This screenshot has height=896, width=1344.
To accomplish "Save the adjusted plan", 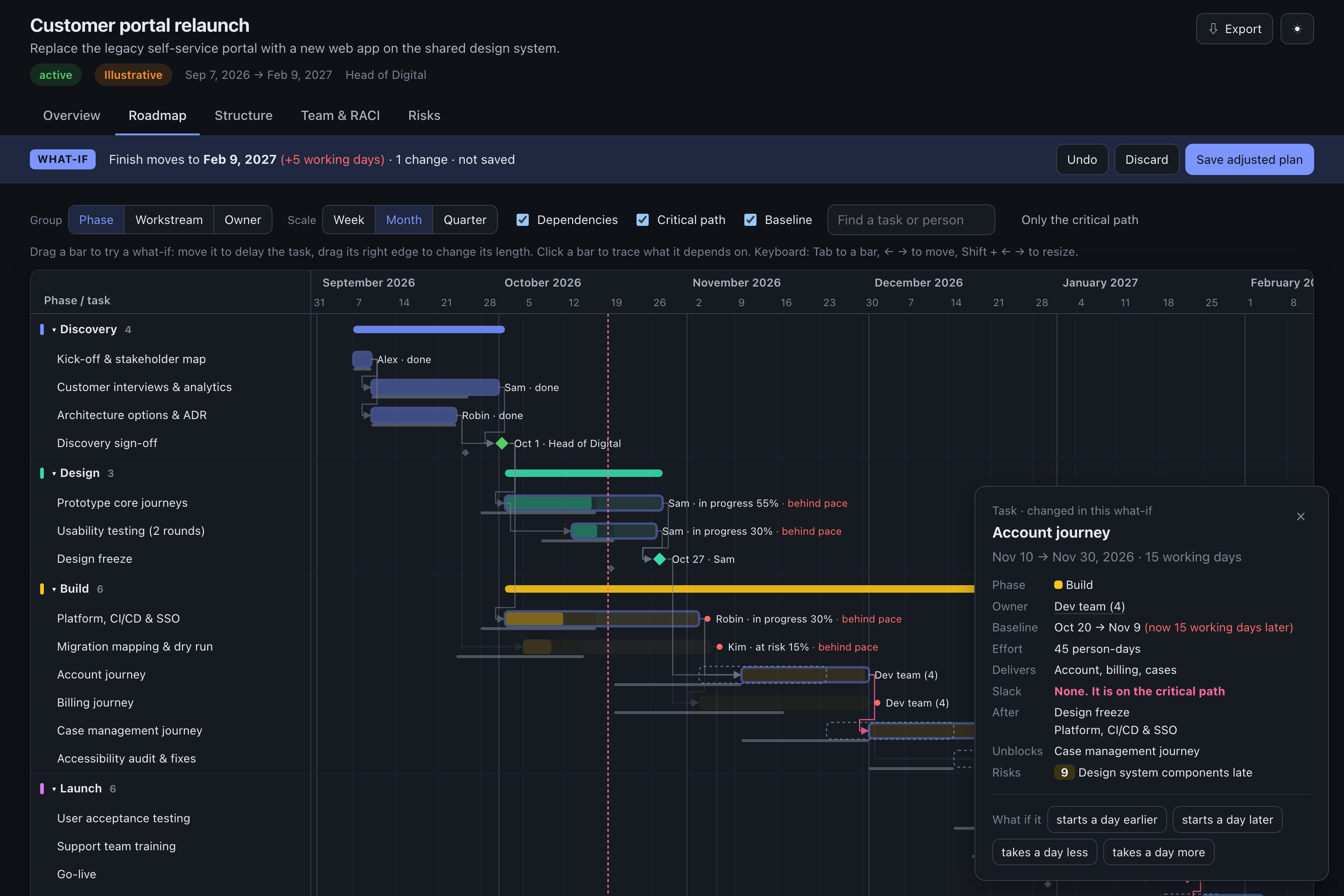I will [x=1249, y=160].
